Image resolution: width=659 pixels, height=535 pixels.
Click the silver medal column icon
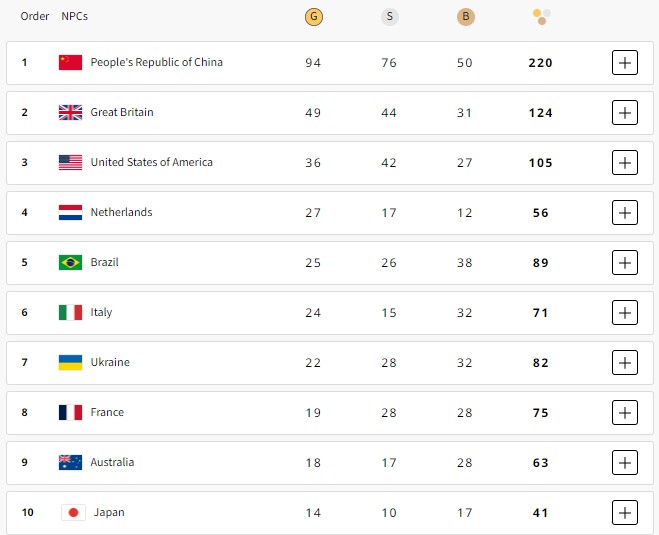(x=389, y=16)
